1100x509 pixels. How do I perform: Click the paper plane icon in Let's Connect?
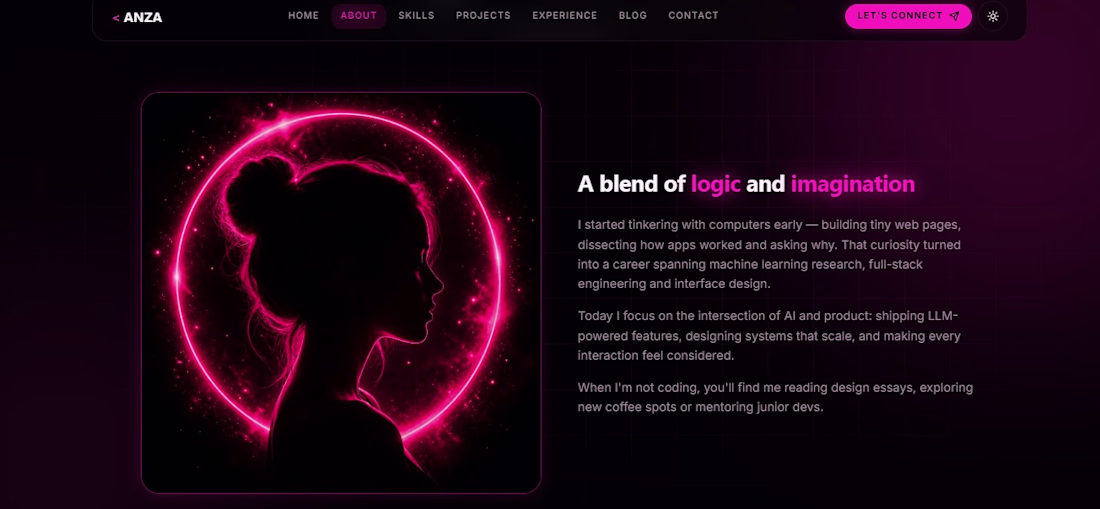click(954, 16)
